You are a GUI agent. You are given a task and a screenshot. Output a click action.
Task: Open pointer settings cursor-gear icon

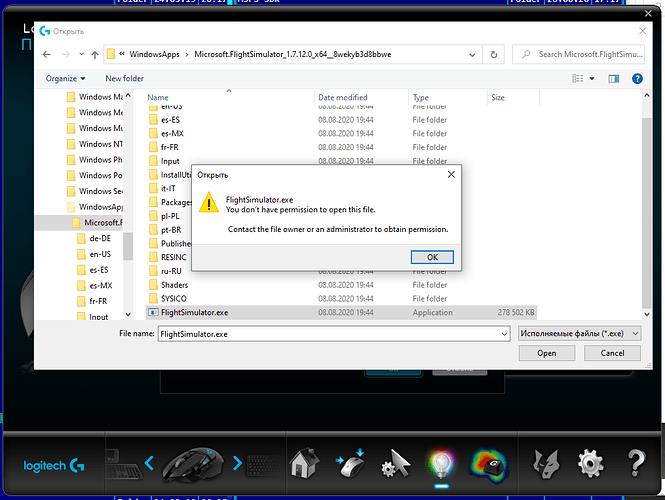396,464
